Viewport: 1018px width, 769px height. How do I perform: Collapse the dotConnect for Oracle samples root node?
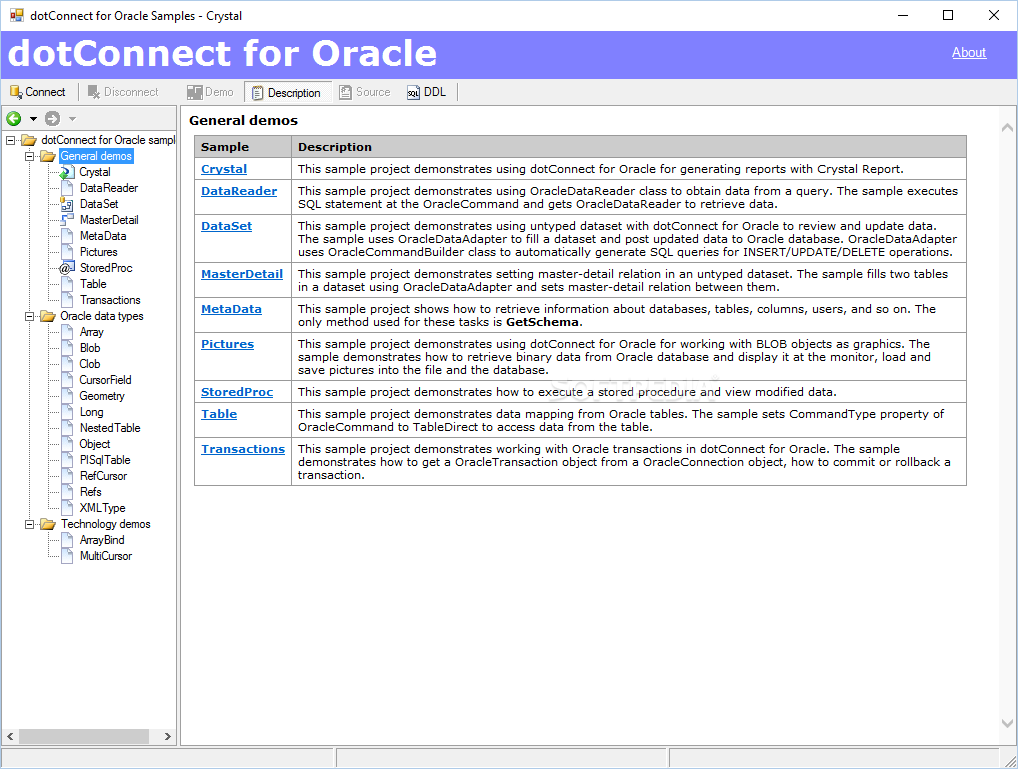pos(10,140)
